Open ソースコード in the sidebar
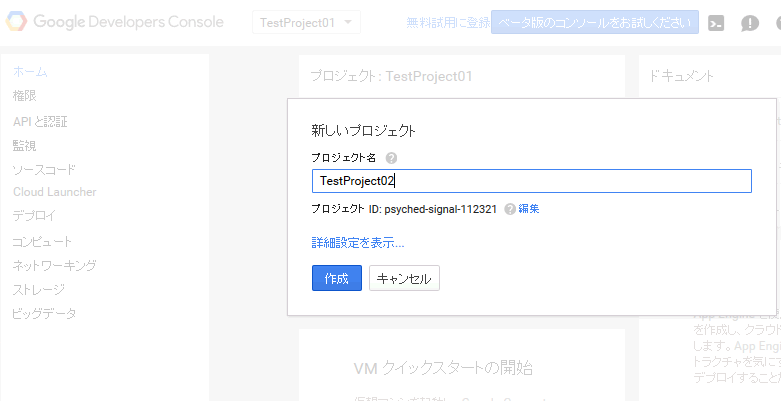This screenshot has width=781, height=401. (44, 169)
